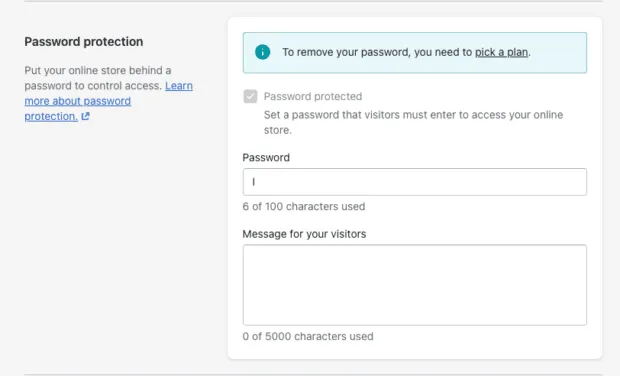The width and height of the screenshot is (620, 376).
Task: Toggle the Password protected checkbox
Action: 250,96
